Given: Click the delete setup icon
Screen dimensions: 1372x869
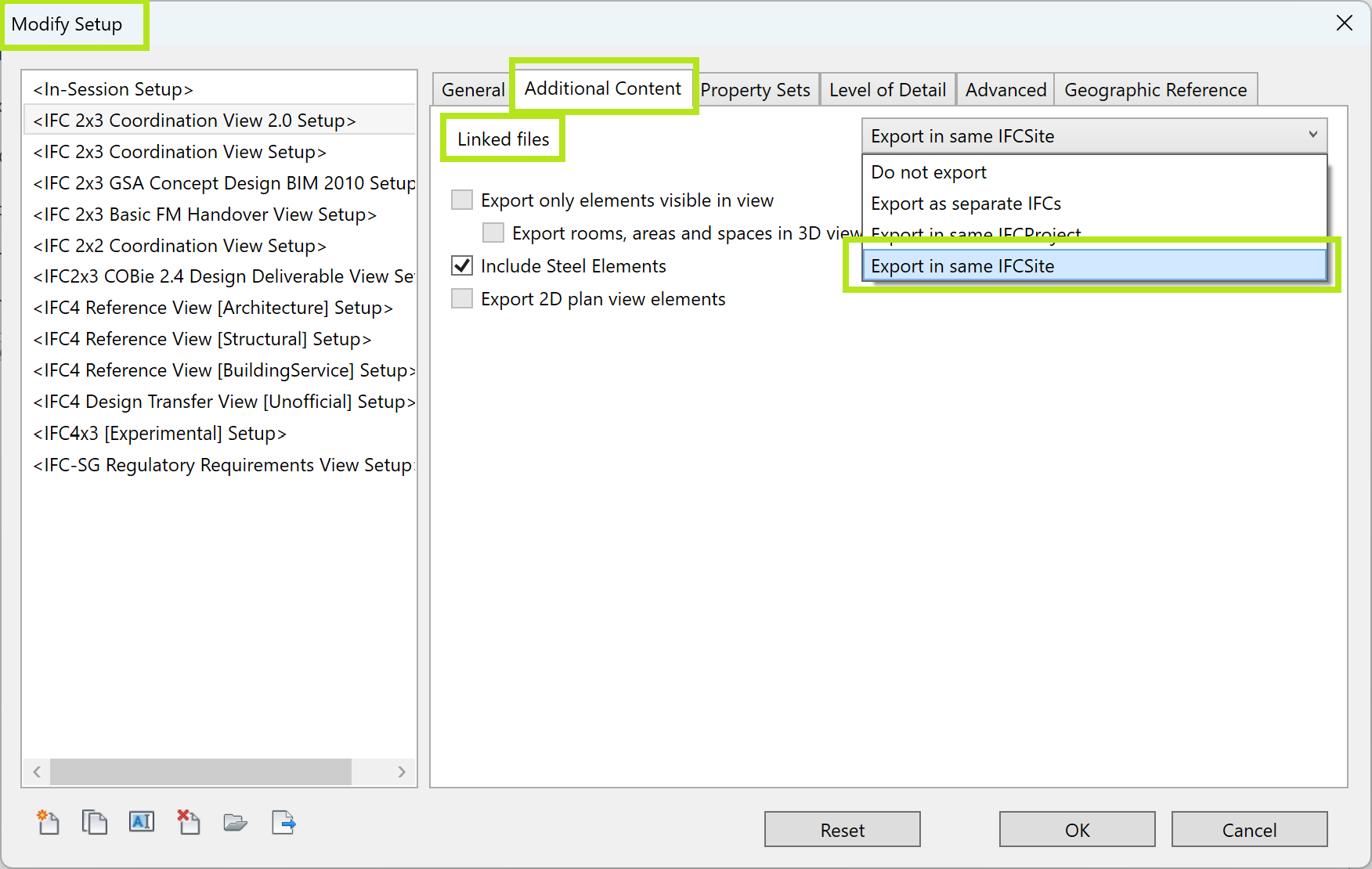Looking at the screenshot, I should 189,822.
